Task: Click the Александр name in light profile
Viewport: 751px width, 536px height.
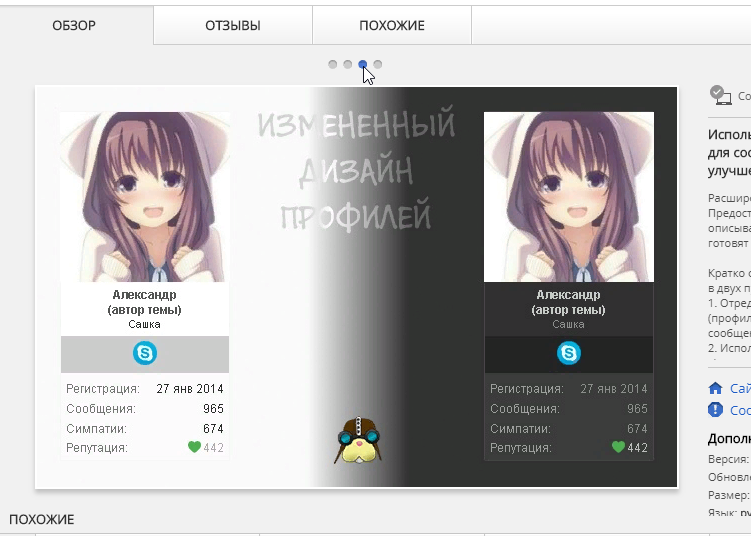Action: click(x=144, y=295)
